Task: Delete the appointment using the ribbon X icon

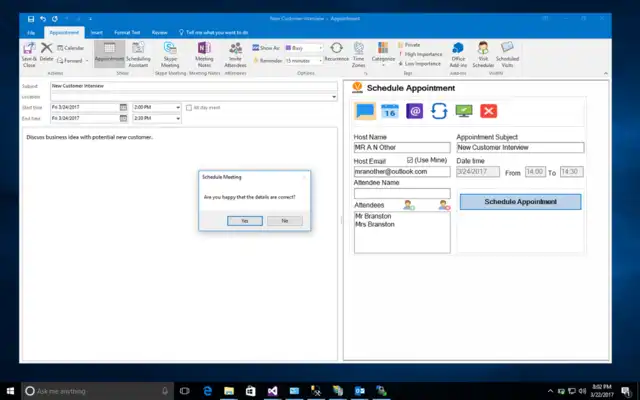Action: pyautogui.click(x=47, y=52)
